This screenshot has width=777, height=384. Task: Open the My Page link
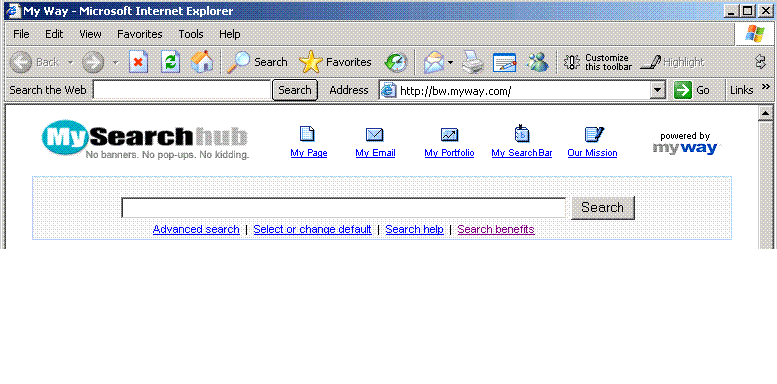tap(309, 153)
